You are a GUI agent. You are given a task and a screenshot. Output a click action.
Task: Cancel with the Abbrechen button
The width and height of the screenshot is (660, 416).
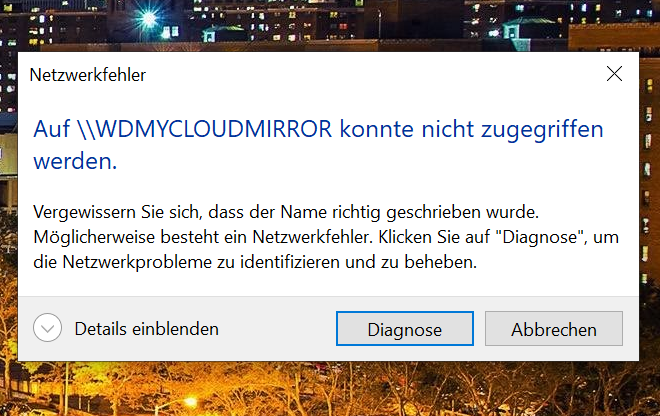tap(554, 329)
